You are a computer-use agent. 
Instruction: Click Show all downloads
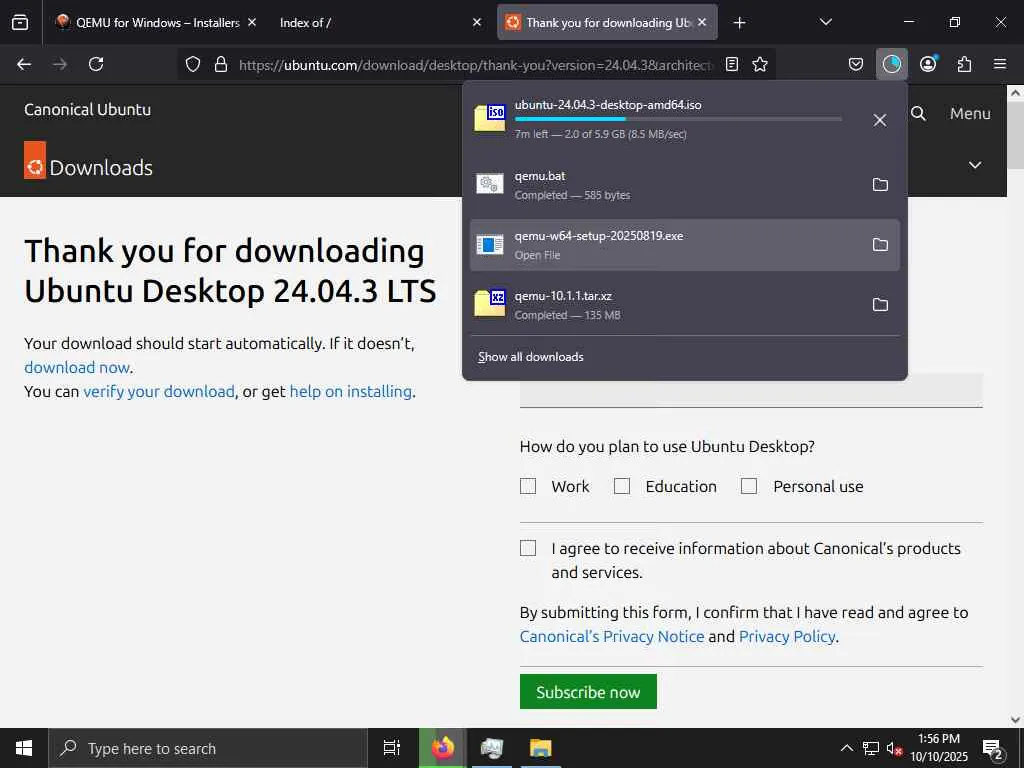point(530,357)
